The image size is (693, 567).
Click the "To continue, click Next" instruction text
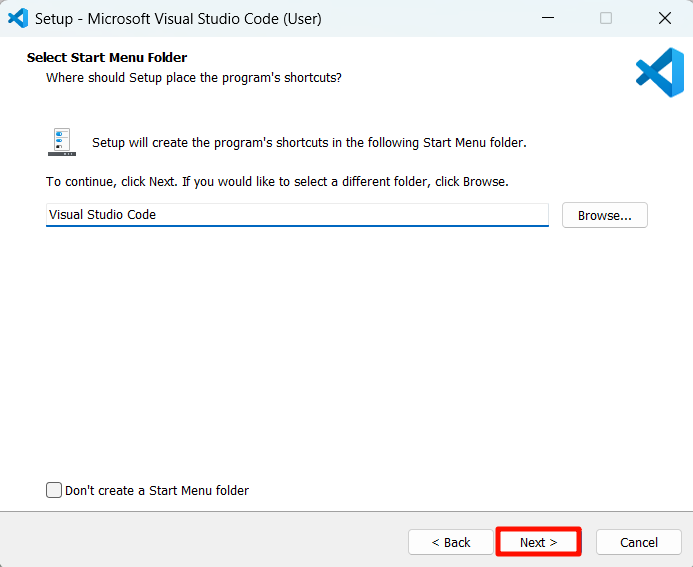click(277, 182)
